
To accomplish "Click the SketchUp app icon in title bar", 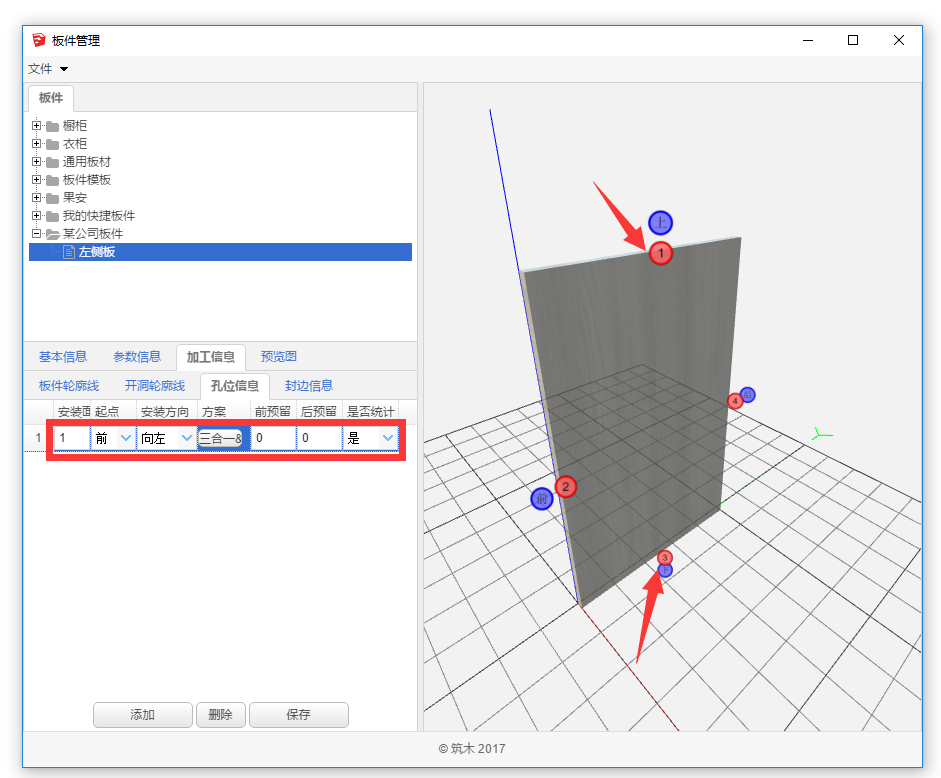I will [x=38, y=40].
